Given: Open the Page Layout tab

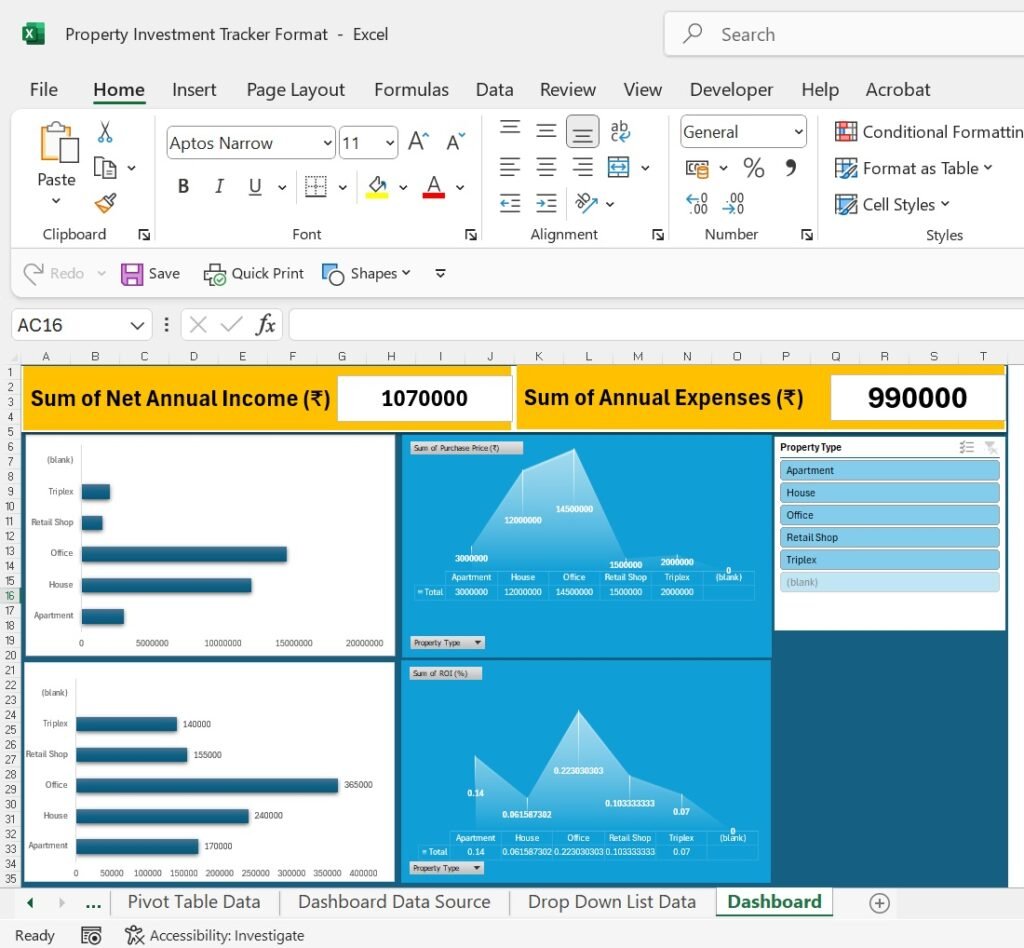Looking at the screenshot, I should point(295,89).
